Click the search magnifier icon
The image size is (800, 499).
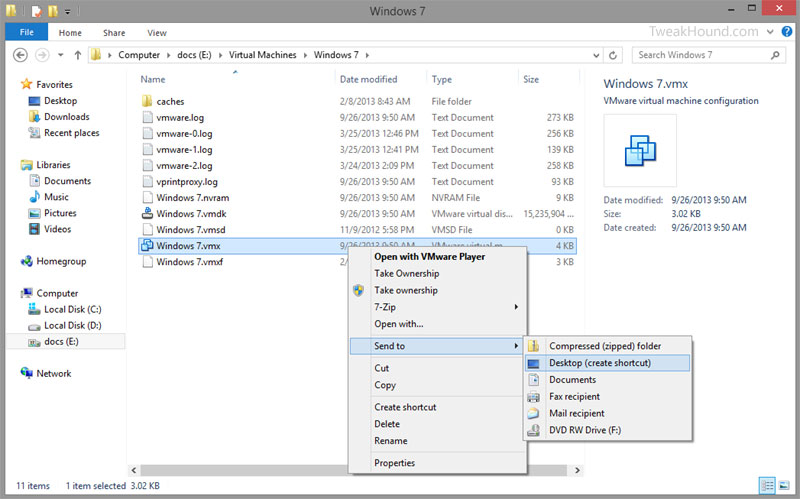(x=775, y=55)
